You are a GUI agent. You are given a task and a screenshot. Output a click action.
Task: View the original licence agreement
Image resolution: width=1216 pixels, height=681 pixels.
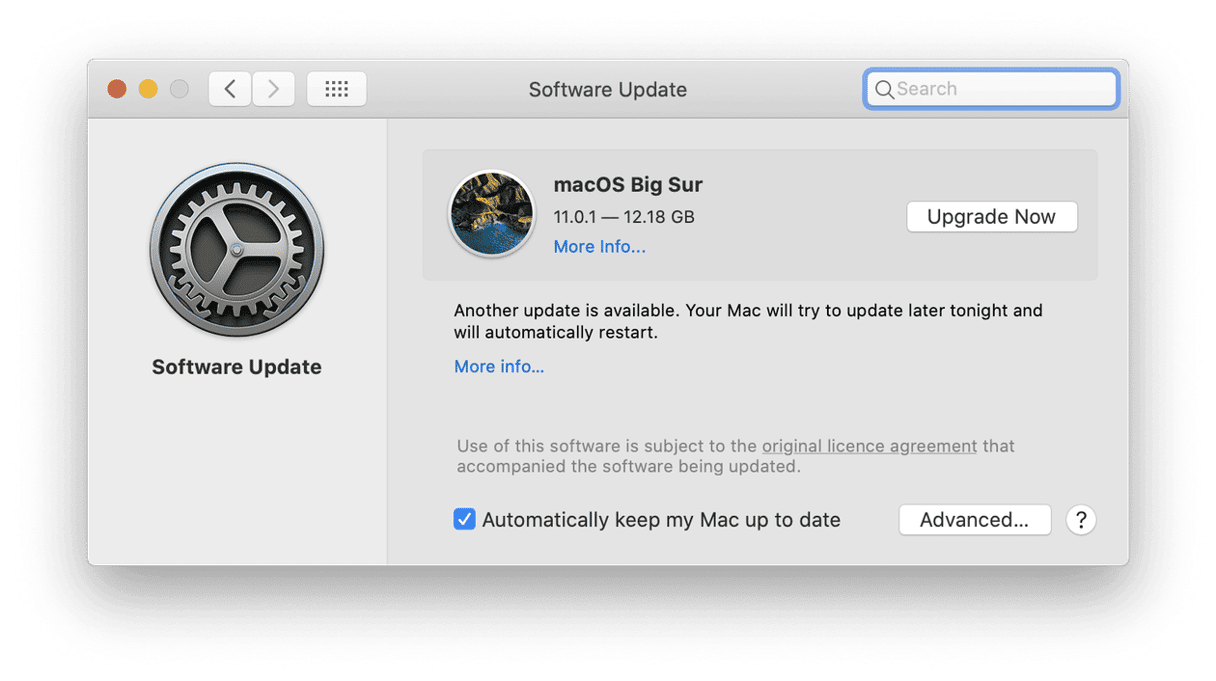(x=868, y=446)
